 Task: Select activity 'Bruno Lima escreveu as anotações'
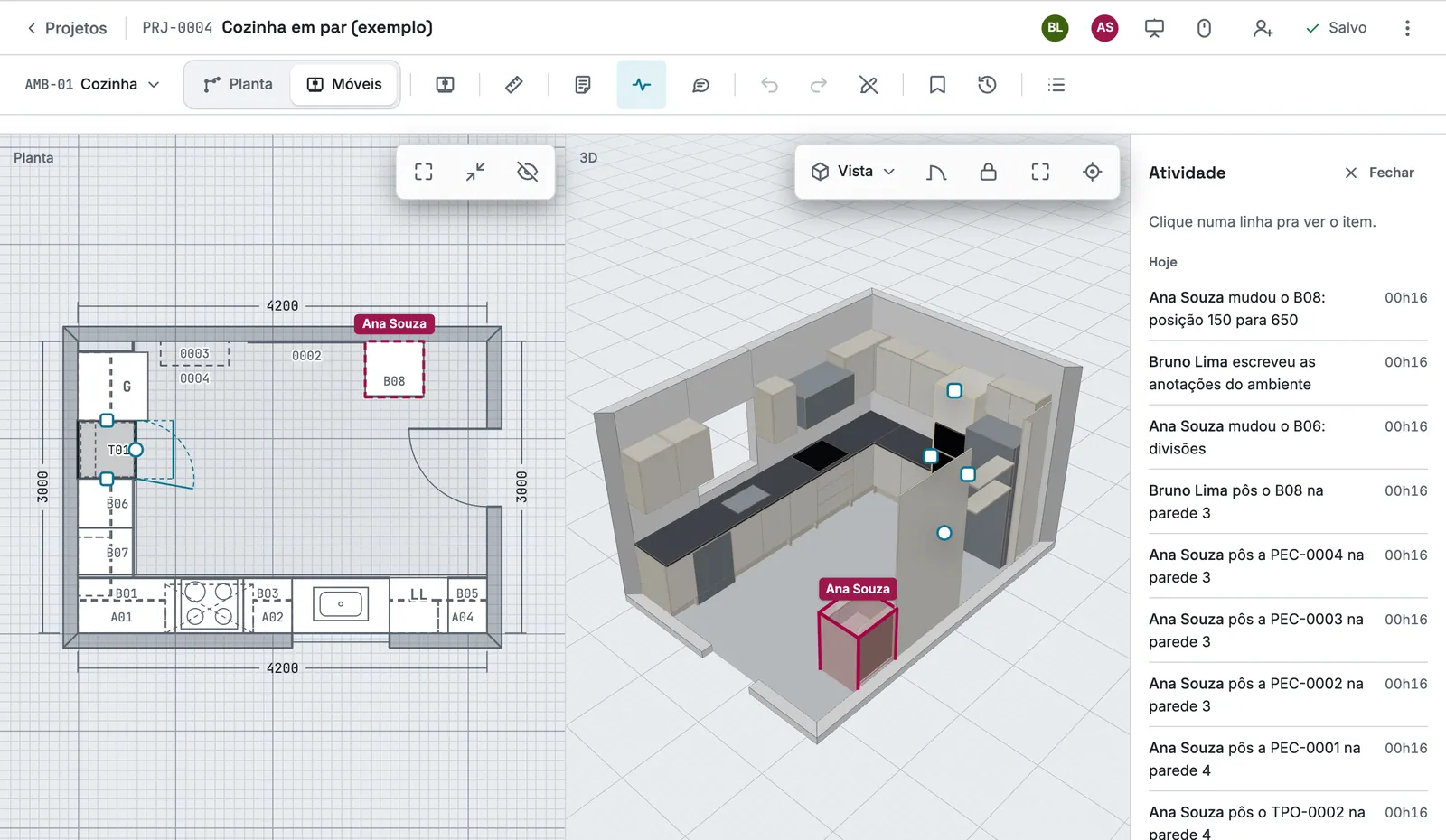(x=1288, y=373)
